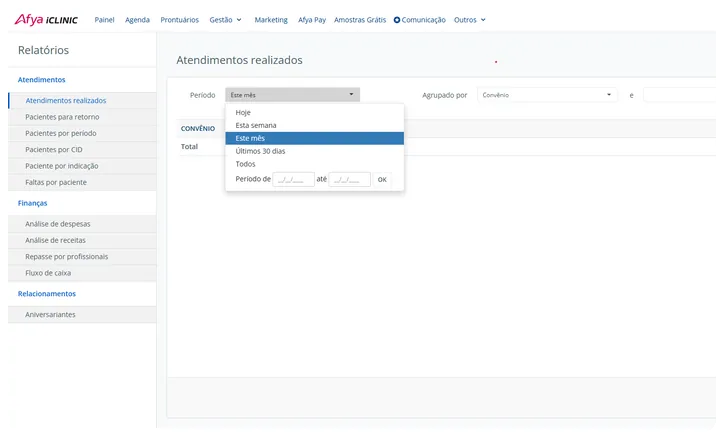
Task: Open Análise de despesas report
Action: (82, 224)
